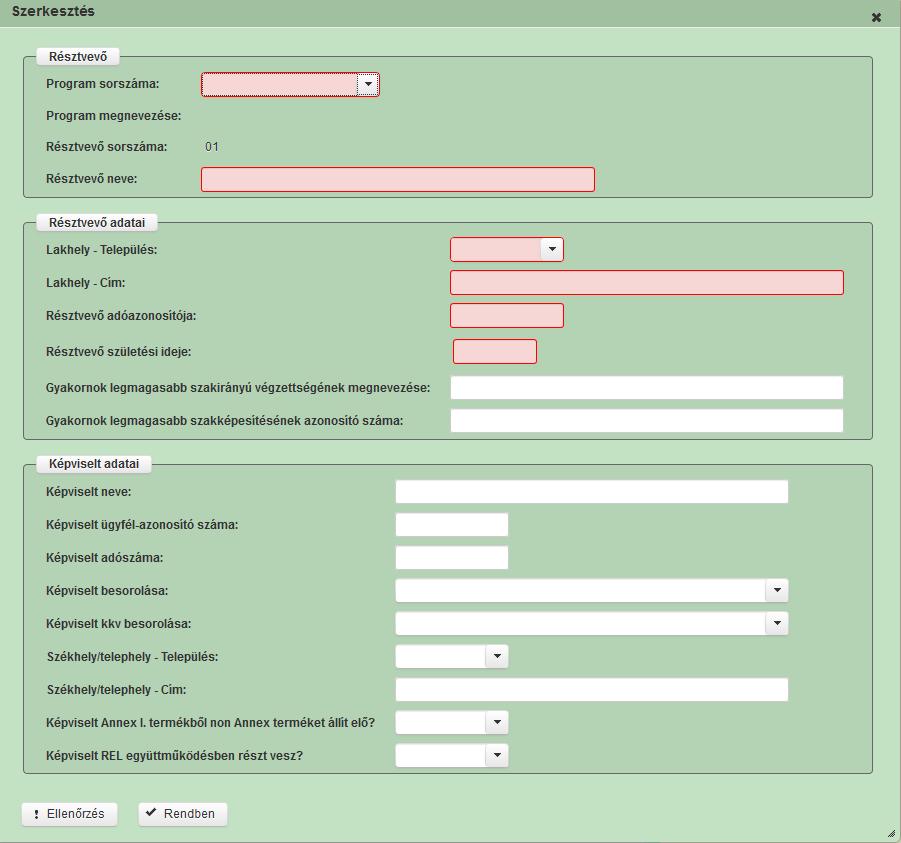Screen dimensions: 901x843
Task: Focus Gyakornok szakképesítésének azonosító száma field
Action: tap(646, 421)
